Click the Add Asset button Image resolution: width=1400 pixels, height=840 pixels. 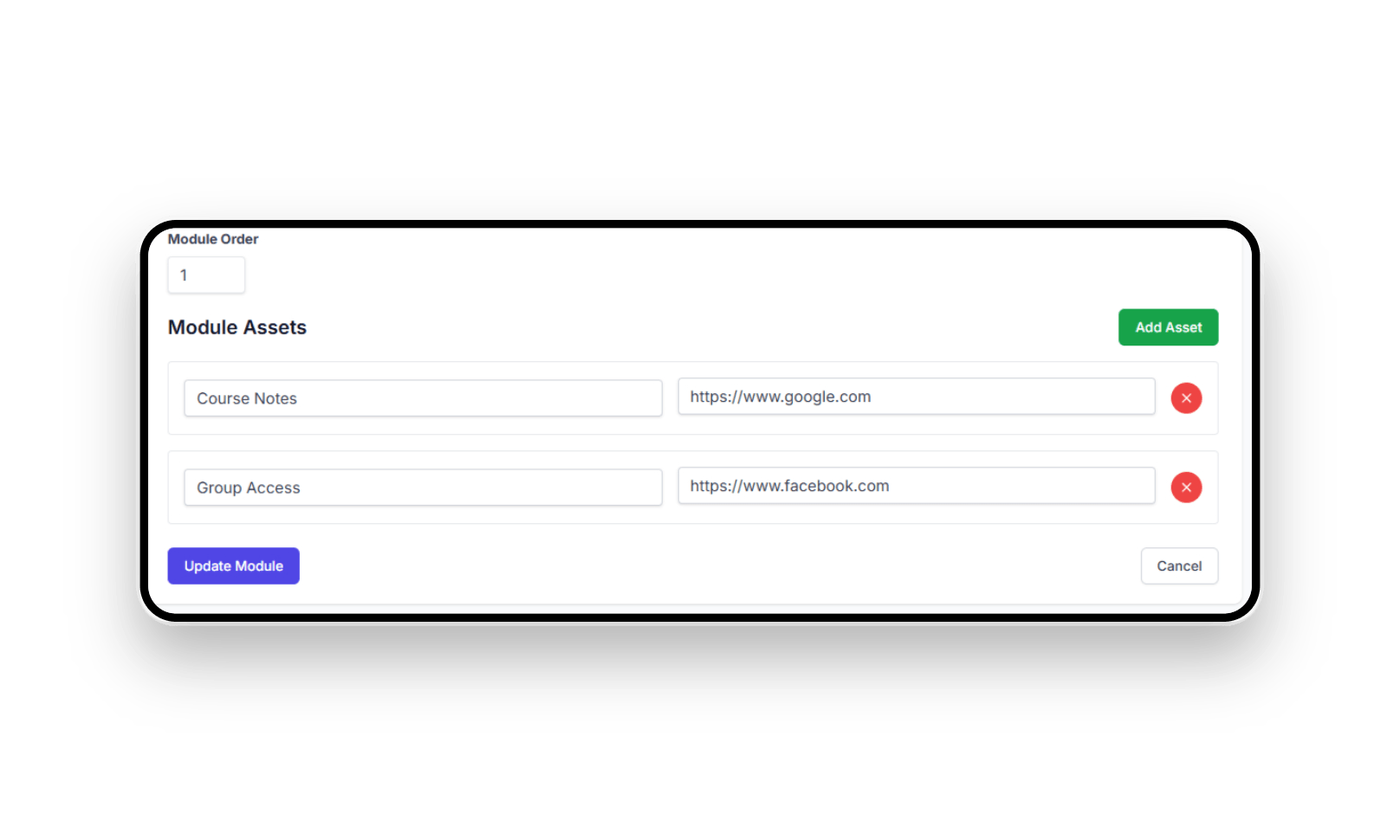pyautogui.click(x=1168, y=327)
